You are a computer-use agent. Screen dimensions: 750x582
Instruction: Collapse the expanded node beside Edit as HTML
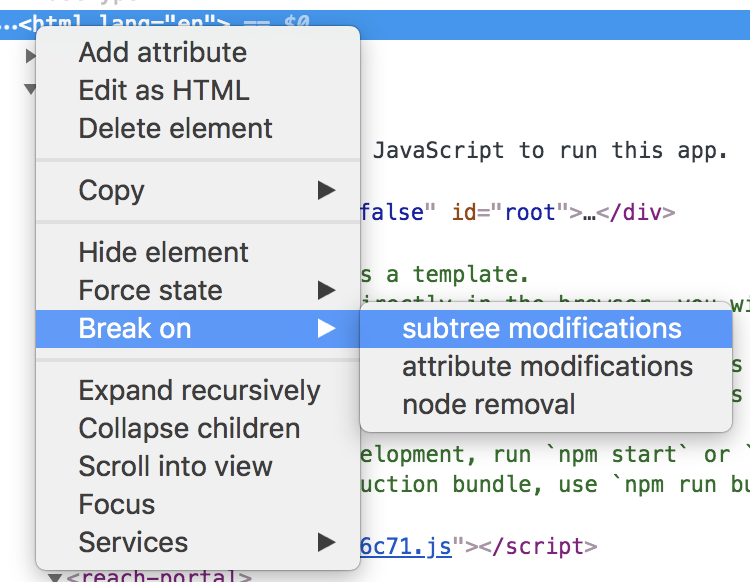point(30,89)
